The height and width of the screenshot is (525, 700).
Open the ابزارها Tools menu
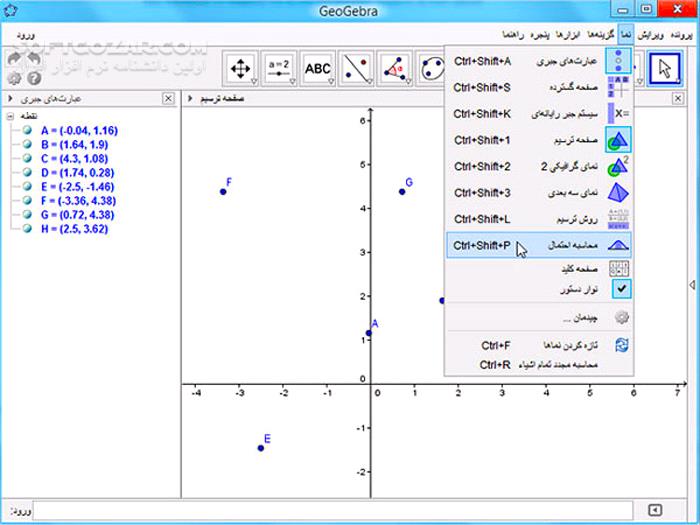tap(569, 35)
